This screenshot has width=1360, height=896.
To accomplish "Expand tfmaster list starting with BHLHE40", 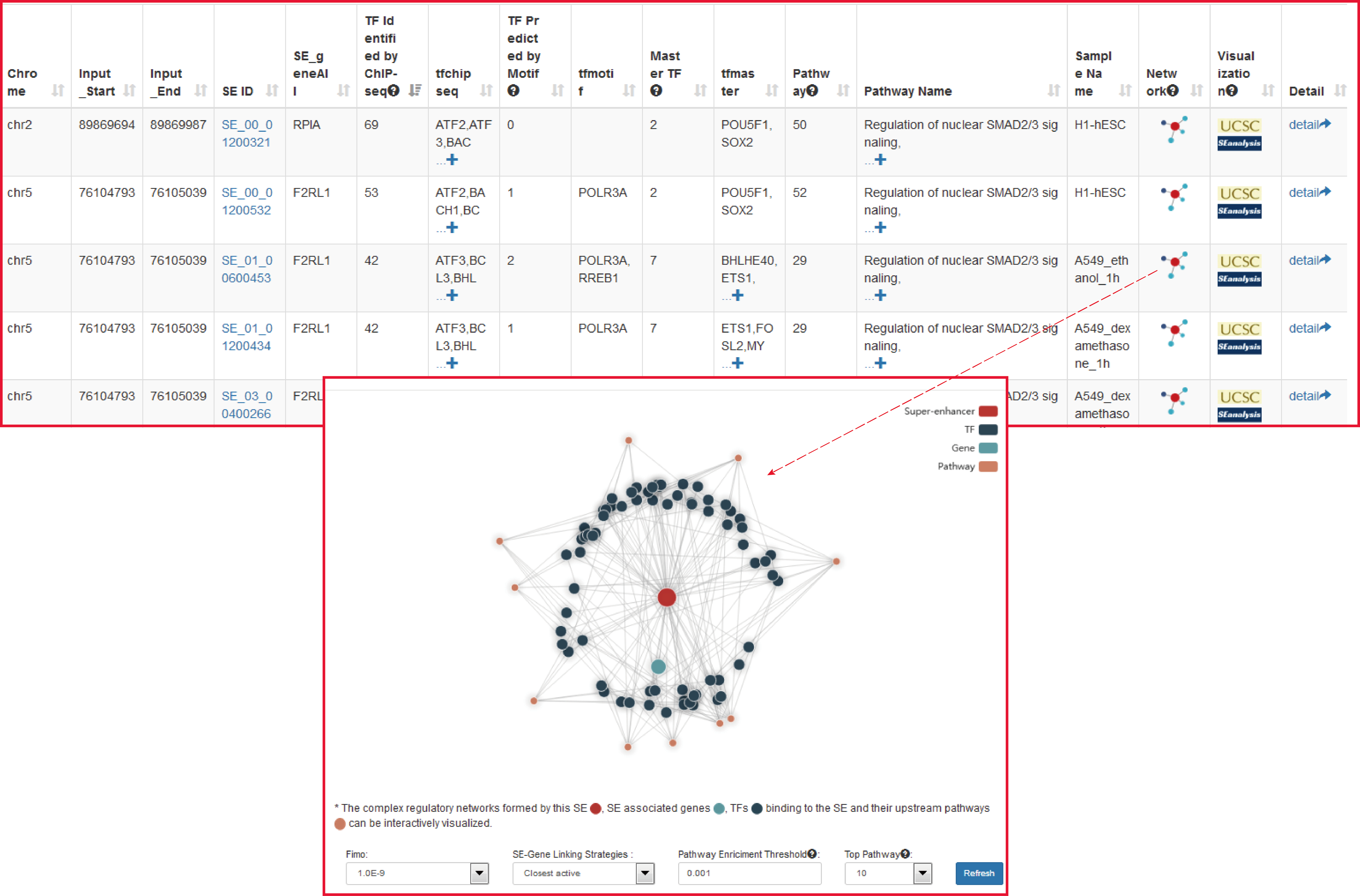I will (x=737, y=295).
